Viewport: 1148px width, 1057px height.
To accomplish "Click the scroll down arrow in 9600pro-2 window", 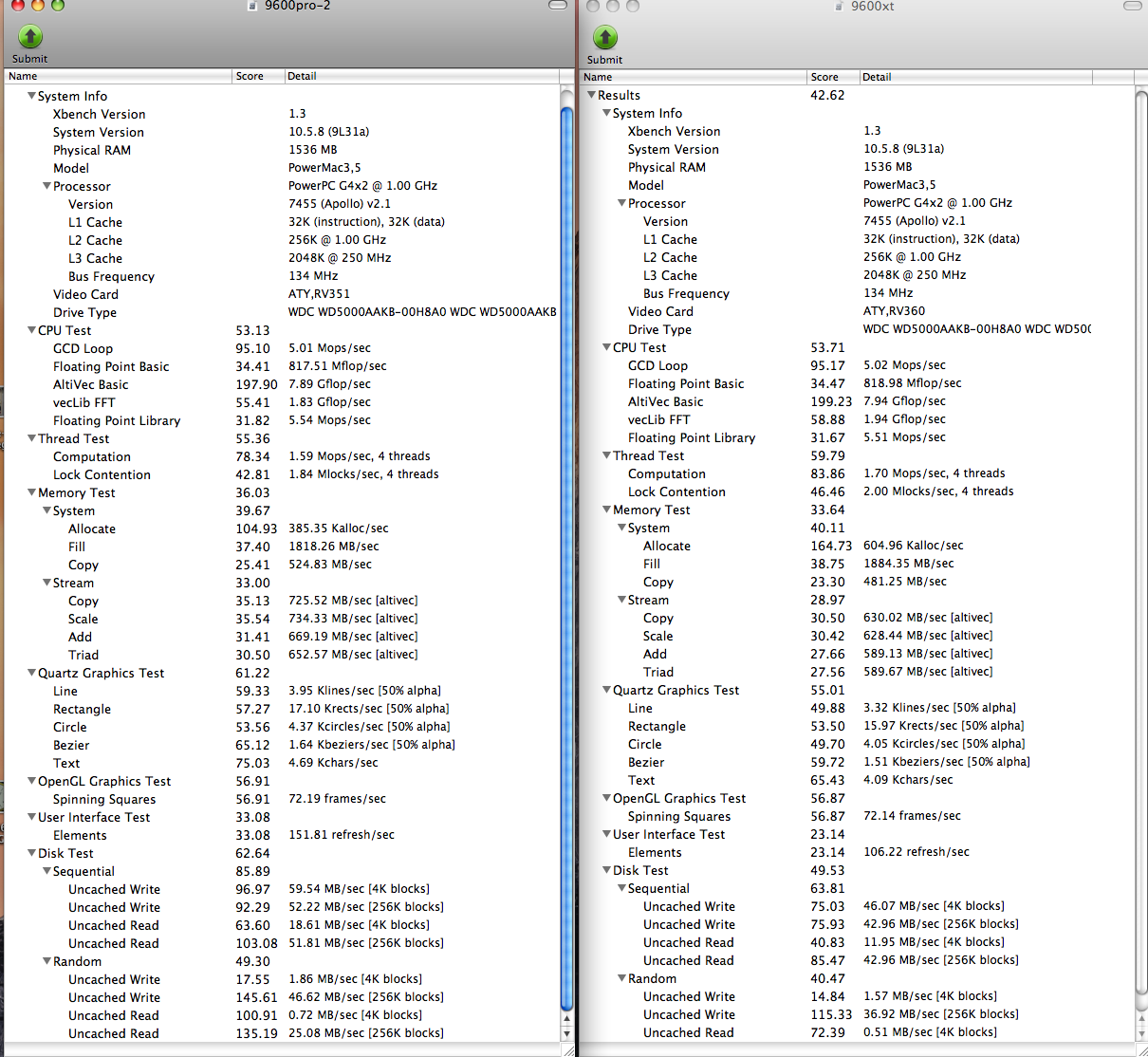I will pos(566,1034).
